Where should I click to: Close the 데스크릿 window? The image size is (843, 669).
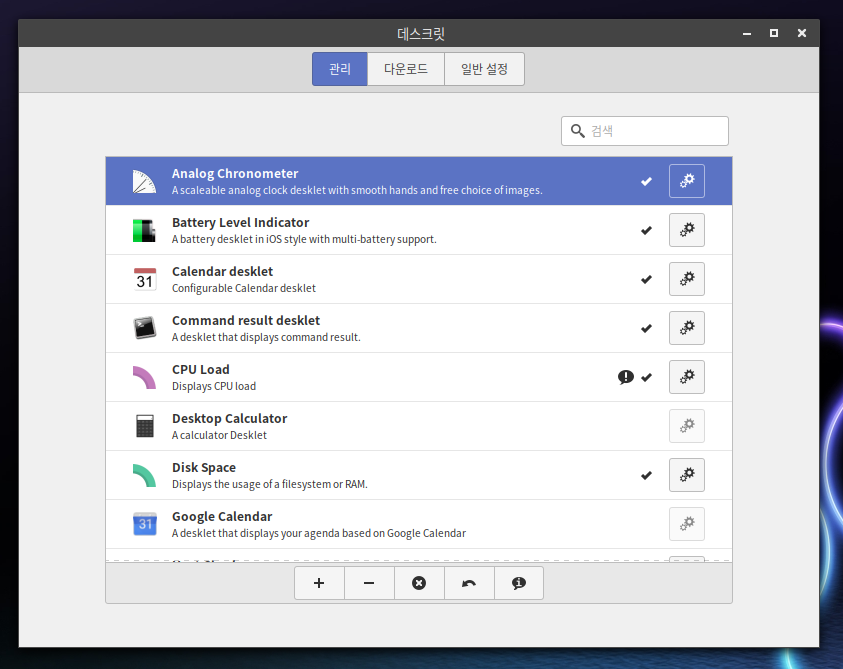point(802,33)
